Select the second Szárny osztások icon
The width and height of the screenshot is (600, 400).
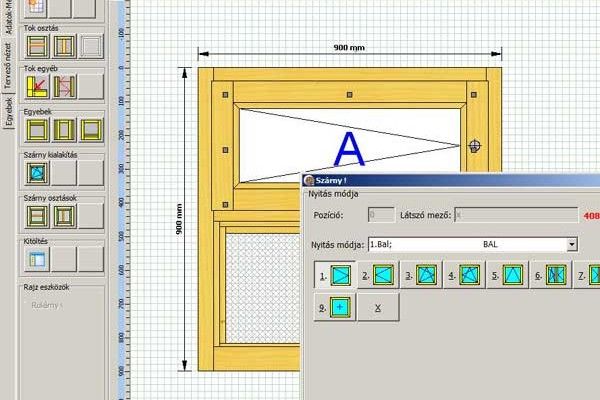(x=64, y=215)
